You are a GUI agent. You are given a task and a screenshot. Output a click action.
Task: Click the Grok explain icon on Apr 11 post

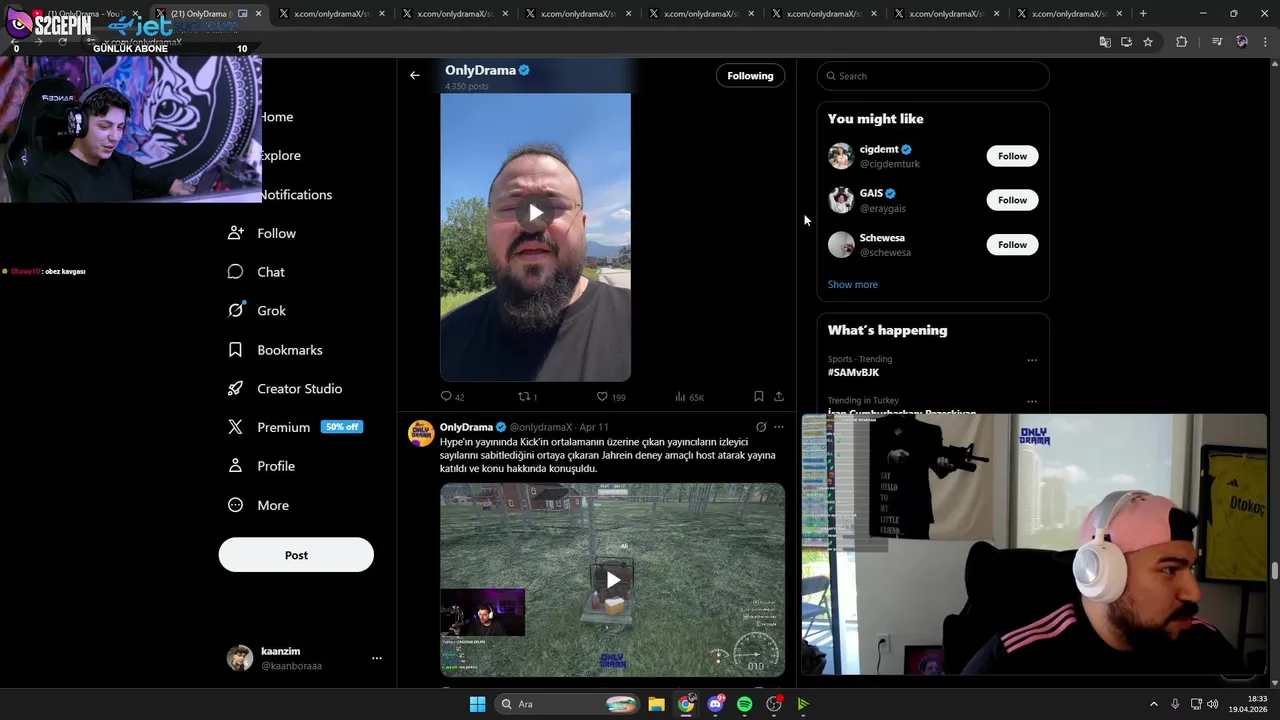(x=761, y=427)
